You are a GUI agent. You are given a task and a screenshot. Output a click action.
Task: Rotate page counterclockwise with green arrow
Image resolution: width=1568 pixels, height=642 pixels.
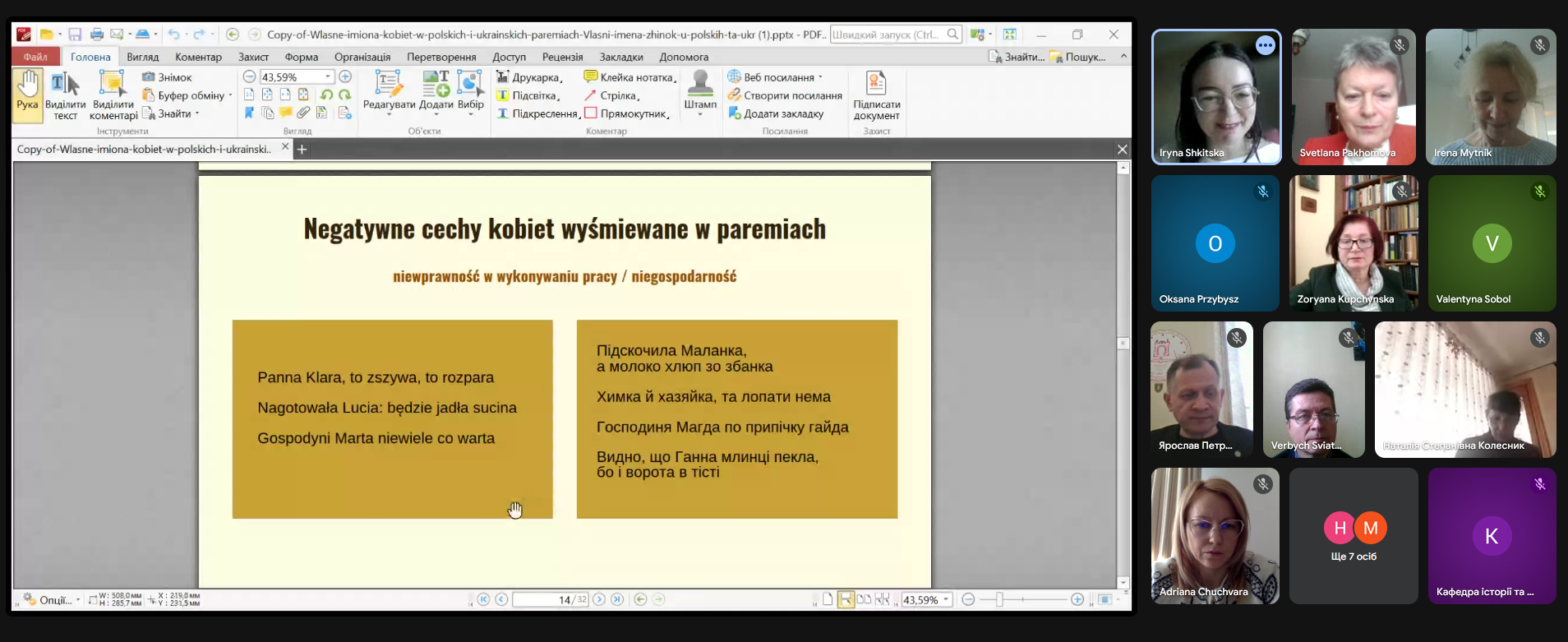326,95
